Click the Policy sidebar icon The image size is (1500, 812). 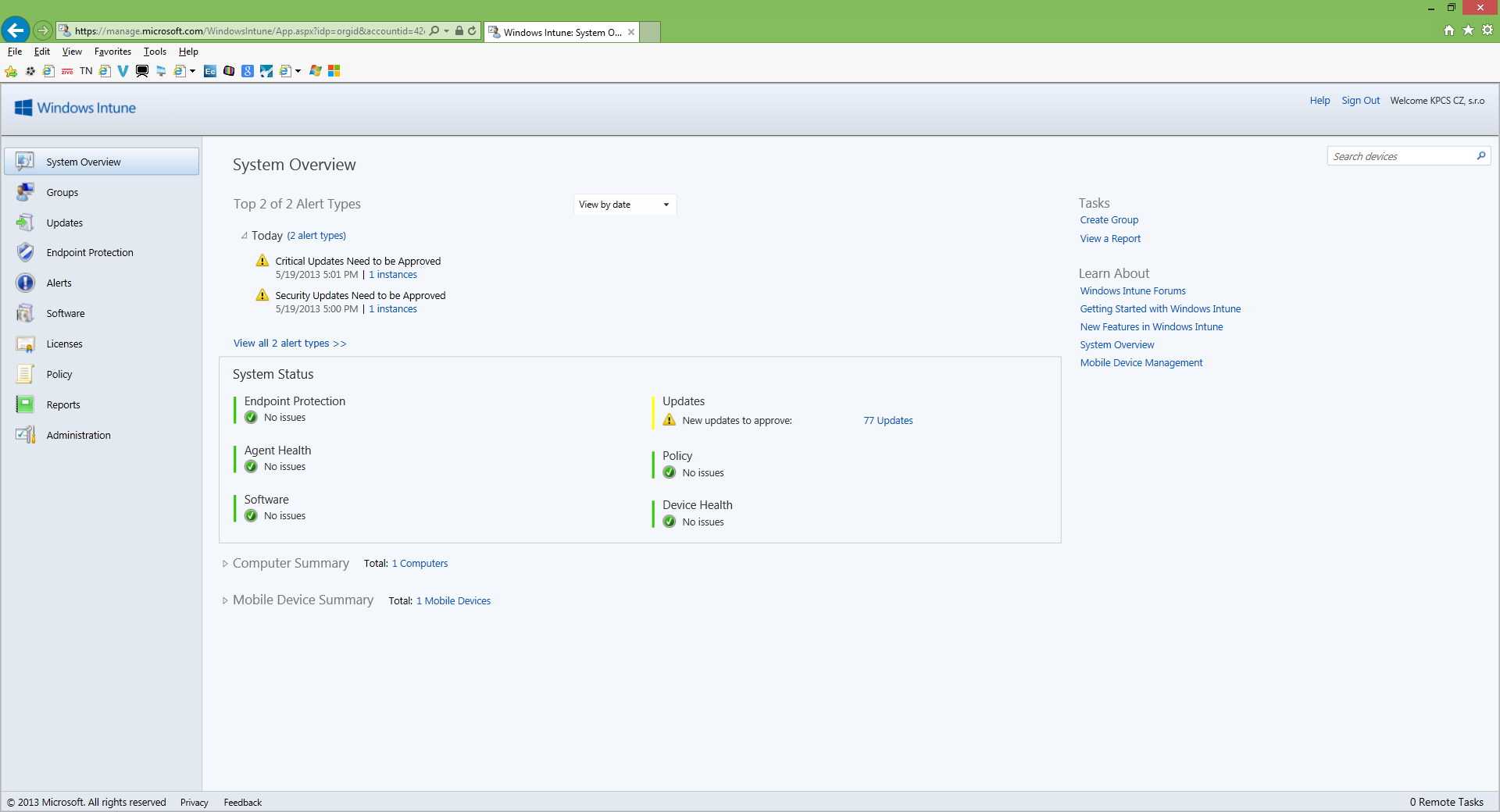[25, 374]
